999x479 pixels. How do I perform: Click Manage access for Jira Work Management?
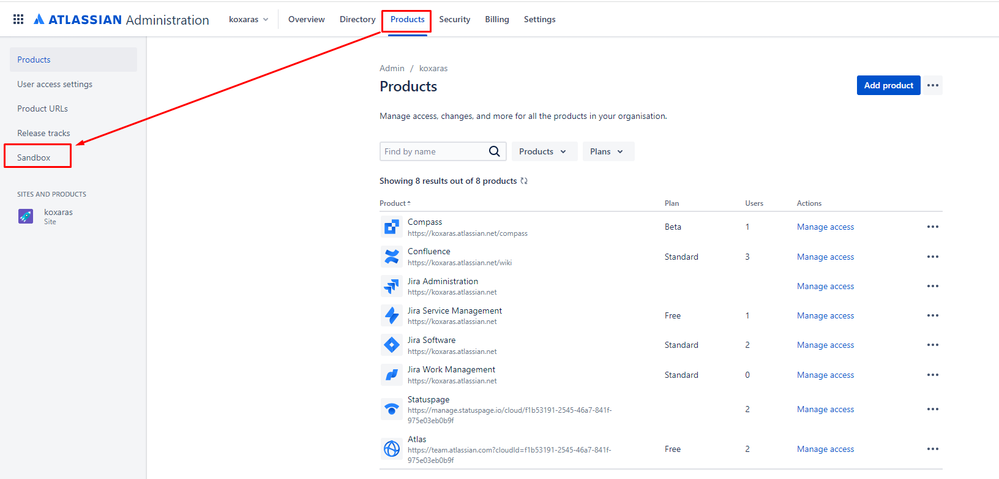pos(825,375)
